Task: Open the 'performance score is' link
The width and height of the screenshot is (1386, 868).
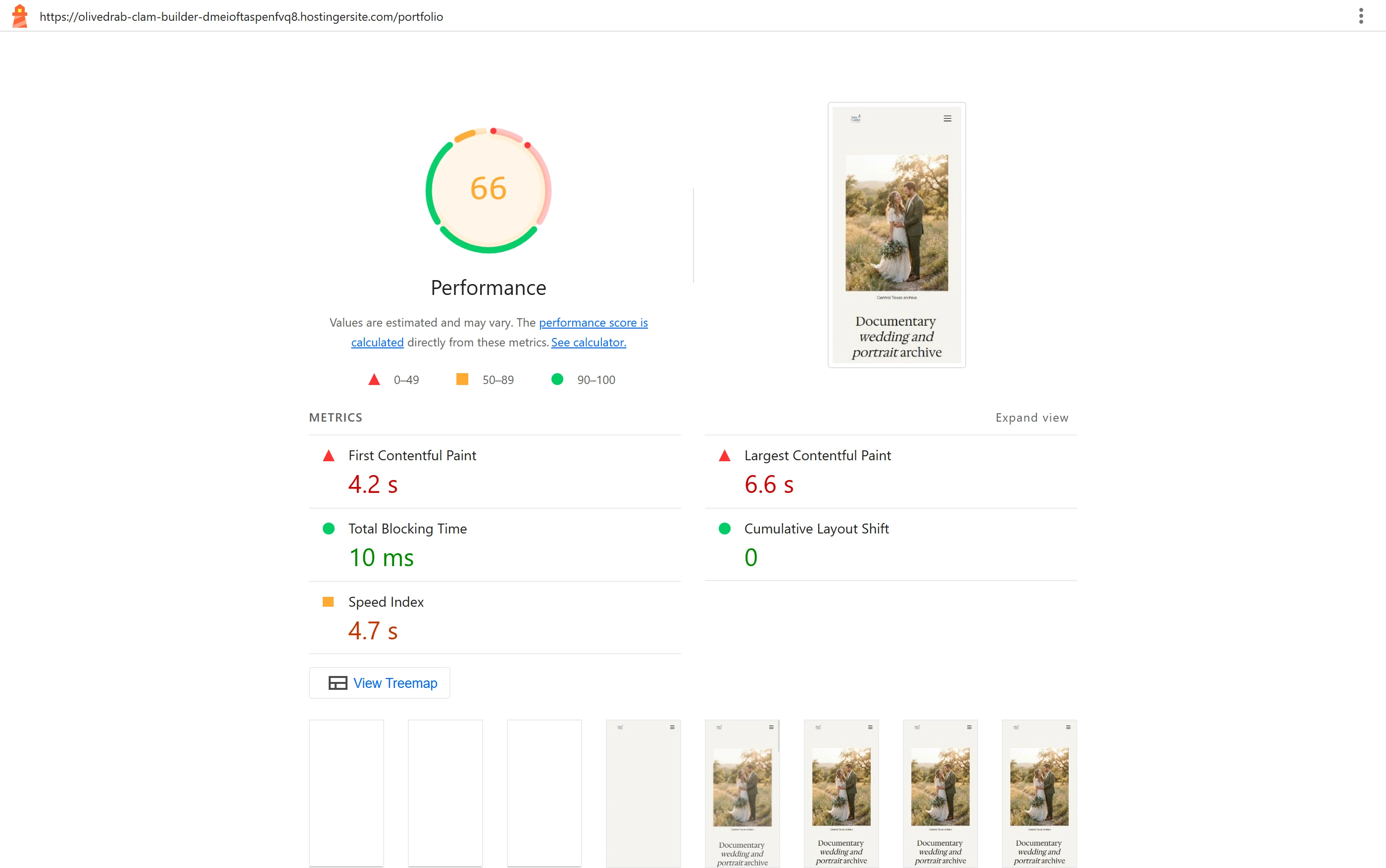Action: tap(593, 323)
